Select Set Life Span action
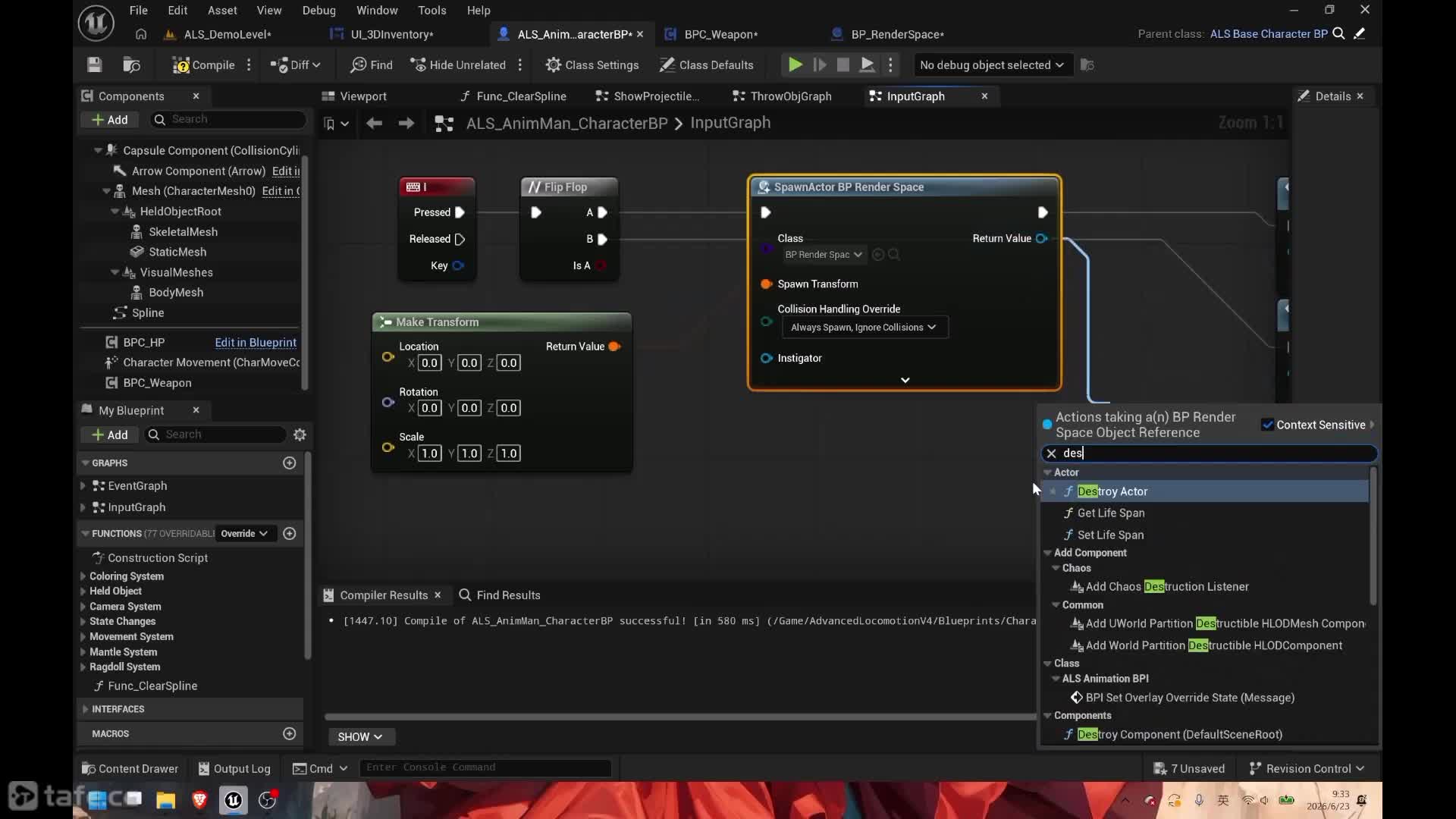Viewport: 1456px width, 819px height. coord(1110,535)
